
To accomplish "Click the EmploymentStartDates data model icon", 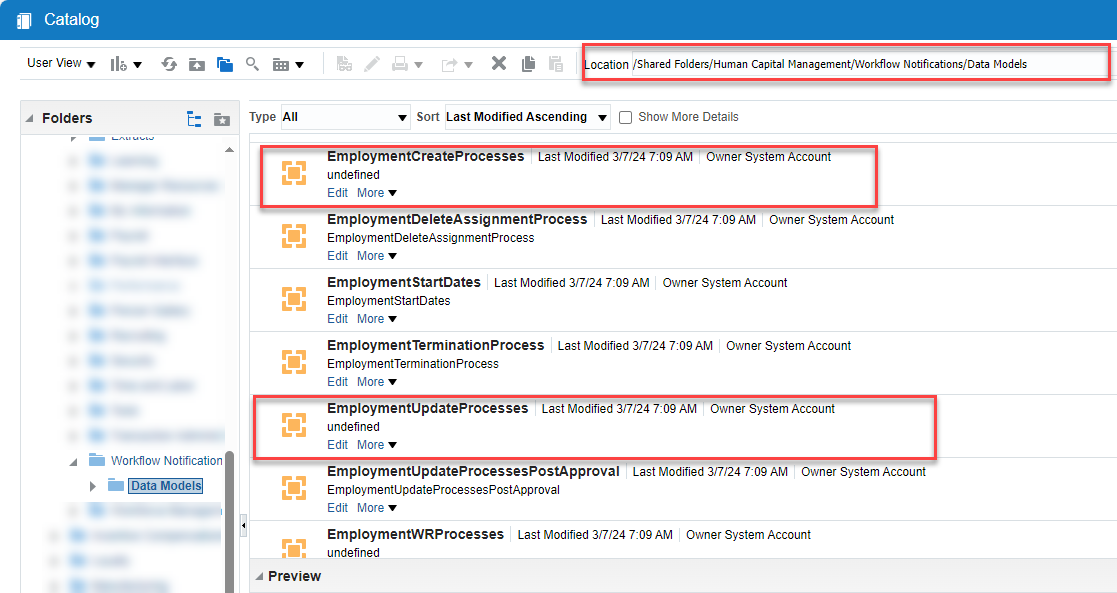I will click(x=293, y=299).
